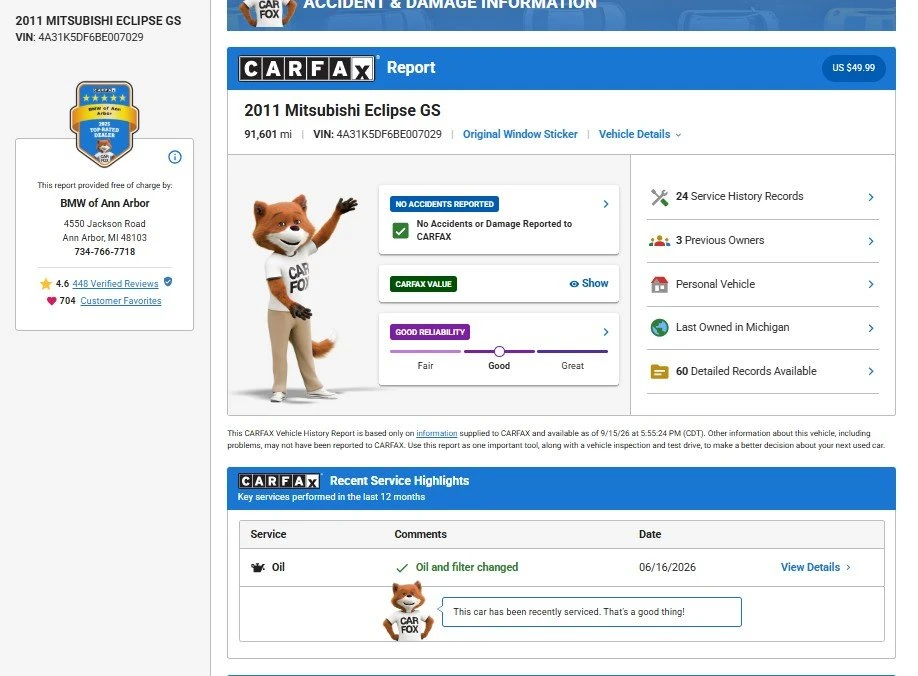Expand the Good Reliability chevron
The height and width of the screenshot is (676, 918).
click(606, 332)
